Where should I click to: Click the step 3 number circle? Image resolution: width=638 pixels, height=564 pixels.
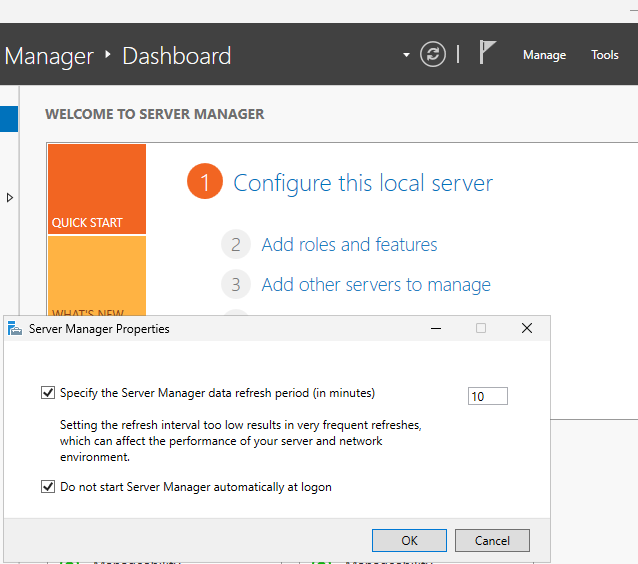tap(235, 285)
